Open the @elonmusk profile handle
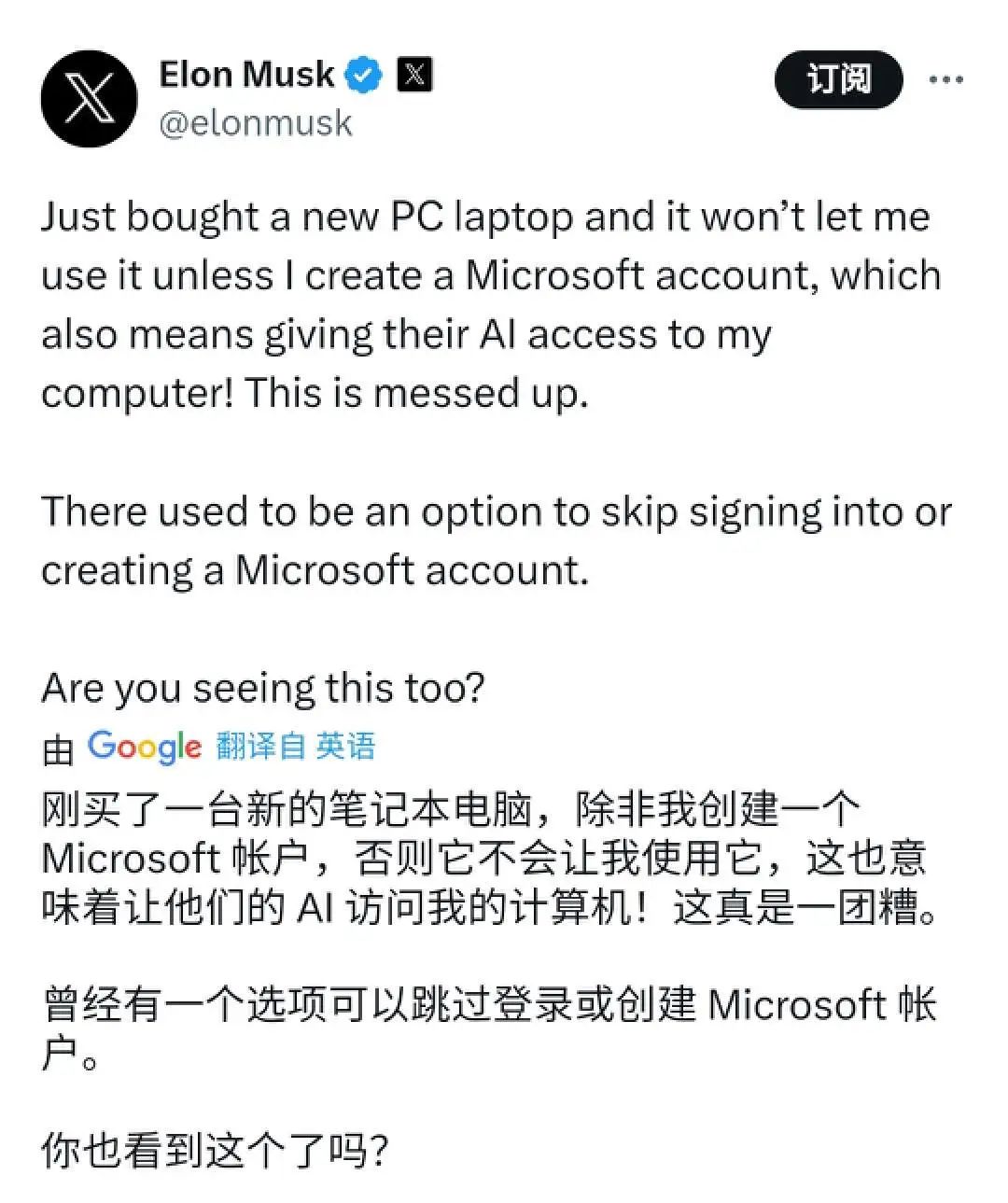Image resolution: width=1008 pixels, height=1203 pixels. [x=259, y=121]
